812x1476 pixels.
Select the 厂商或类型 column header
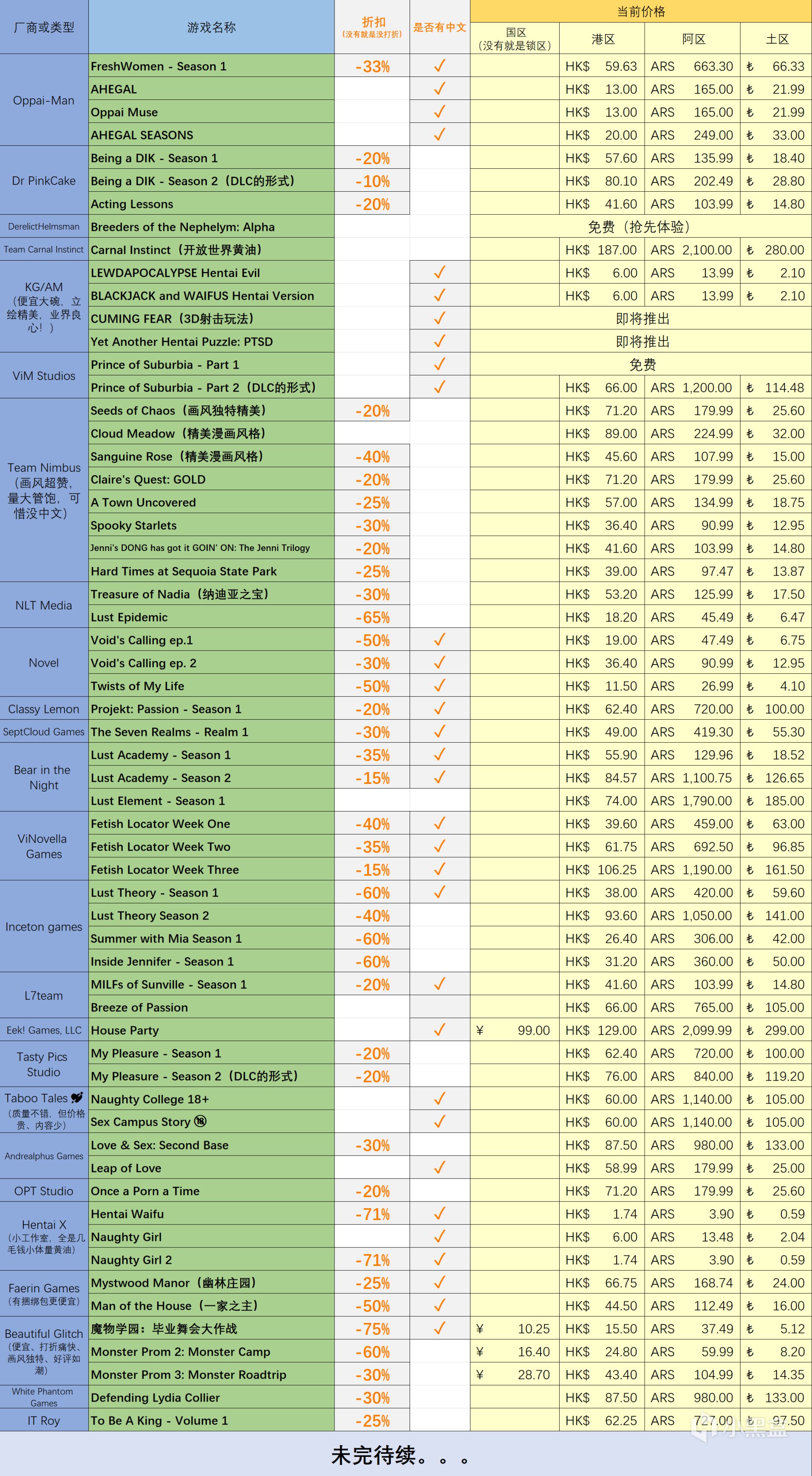44,27
